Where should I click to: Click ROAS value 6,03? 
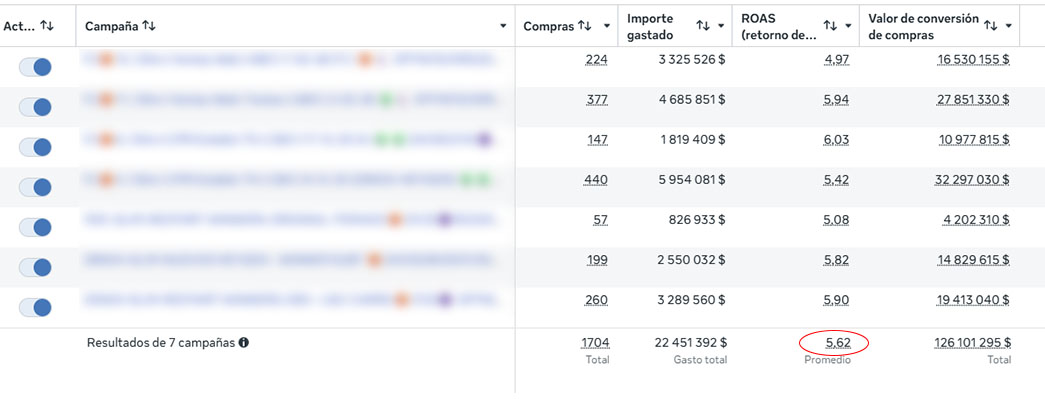click(836, 140)
